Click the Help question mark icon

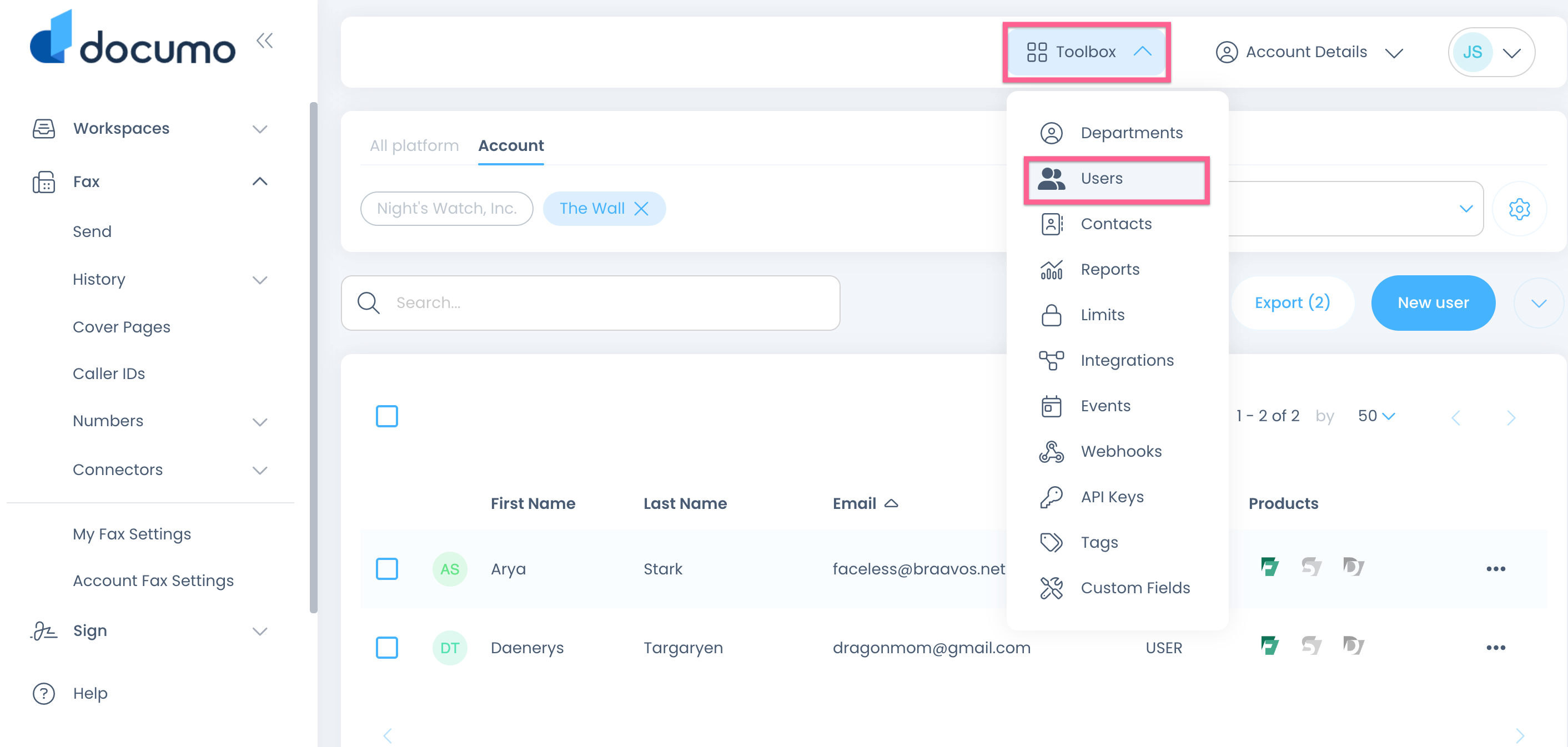[44, 694]
